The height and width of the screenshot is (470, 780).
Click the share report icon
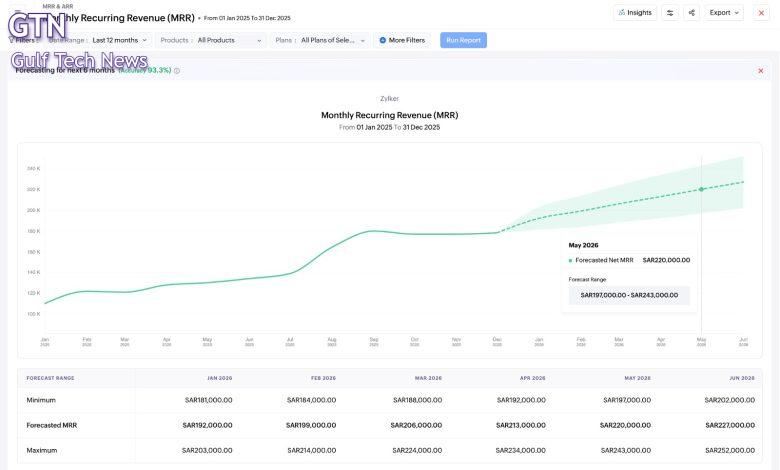pyautogui.click(x=690, y=13)
